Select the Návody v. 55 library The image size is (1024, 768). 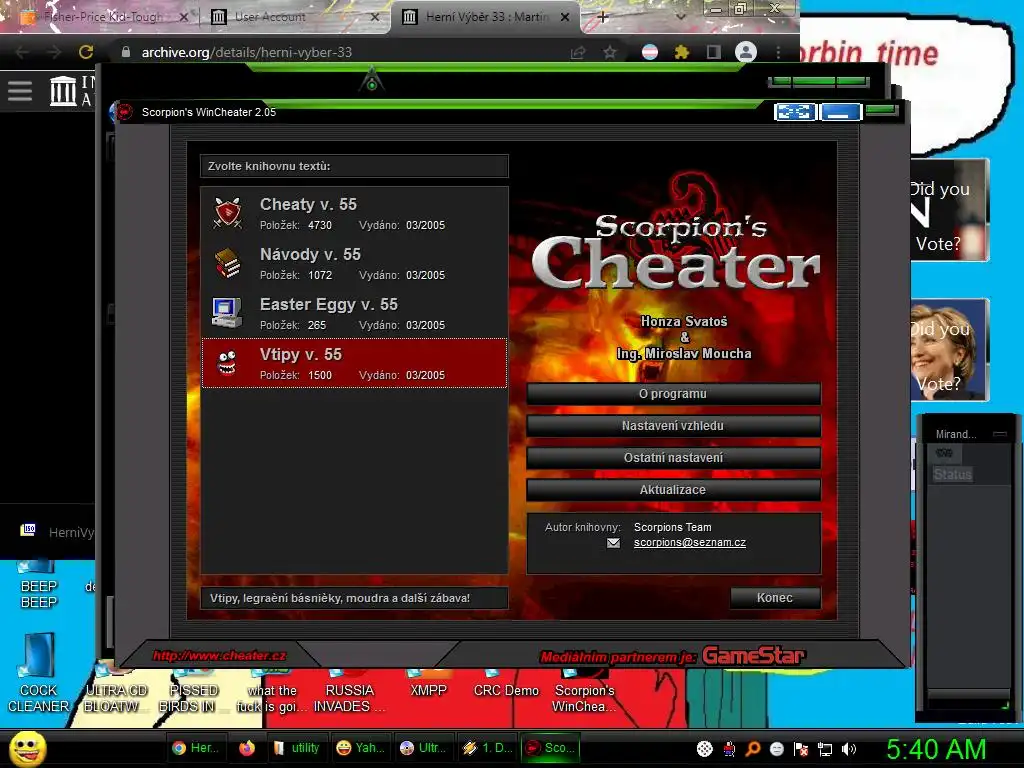pos(354,263)
